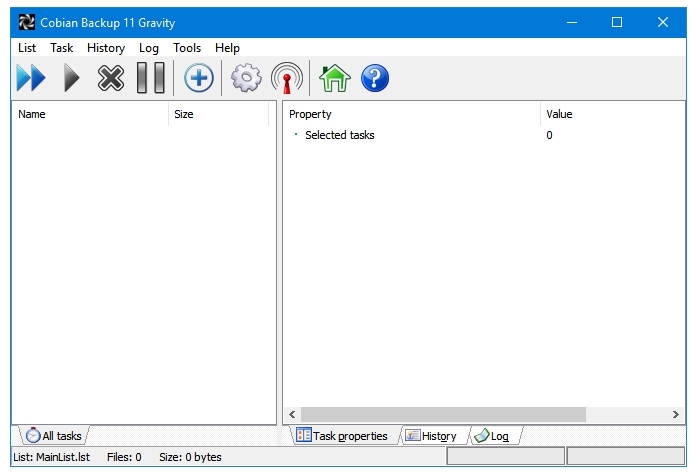Open the Task menu
The image size is (697, 474).
pyautogui.click(x=61, y=48)
